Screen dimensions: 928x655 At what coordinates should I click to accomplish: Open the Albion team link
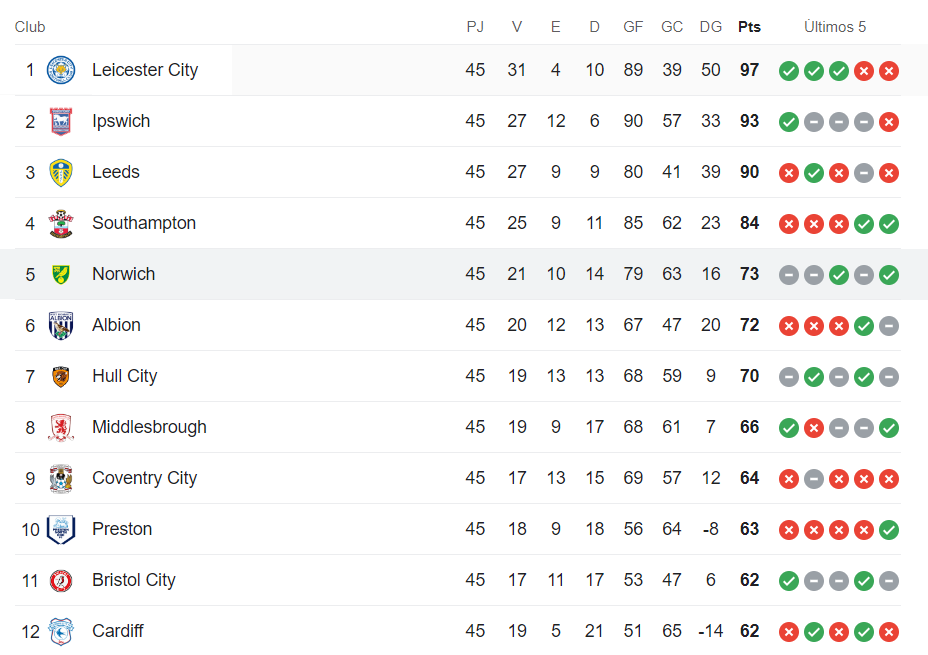pos(116,325)
